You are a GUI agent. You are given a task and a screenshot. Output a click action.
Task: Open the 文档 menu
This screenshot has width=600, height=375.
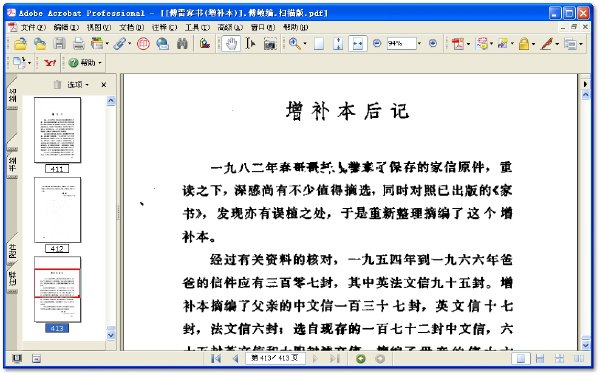[131, 28]
